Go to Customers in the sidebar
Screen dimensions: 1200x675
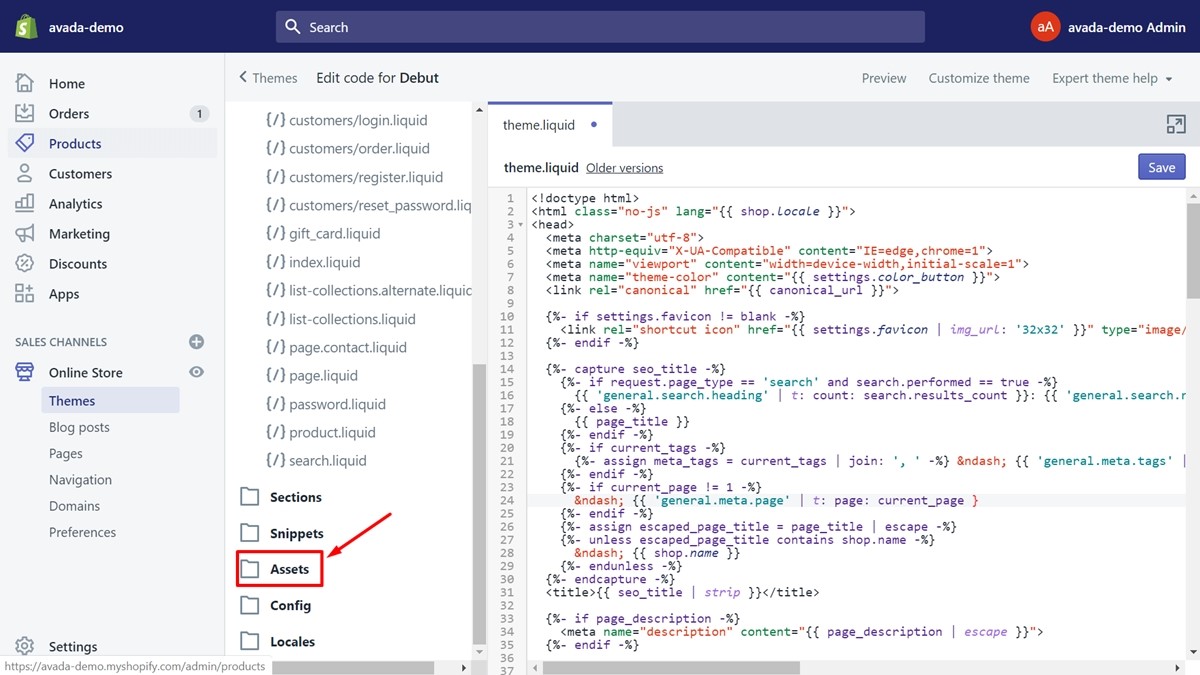point(80,174)
